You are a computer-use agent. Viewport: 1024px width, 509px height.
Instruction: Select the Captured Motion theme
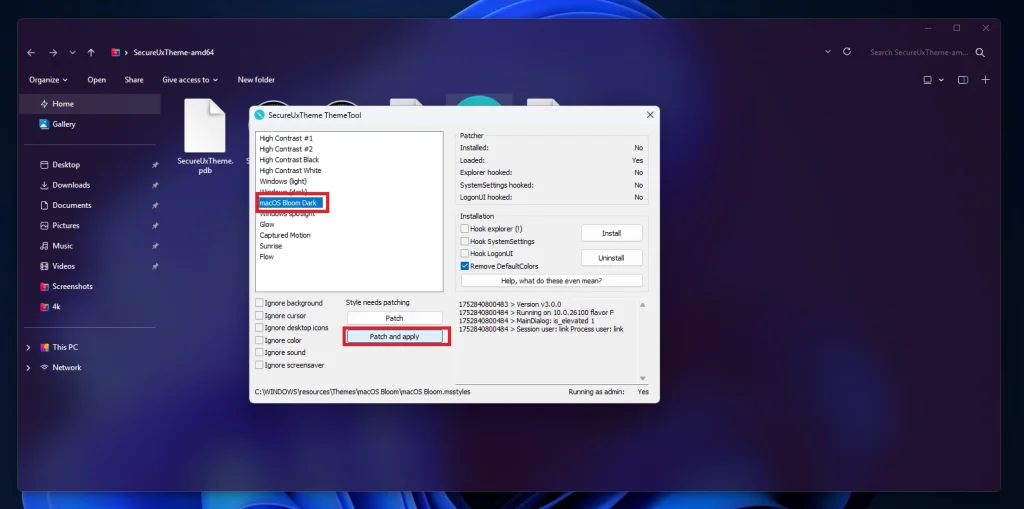point(285,235)
